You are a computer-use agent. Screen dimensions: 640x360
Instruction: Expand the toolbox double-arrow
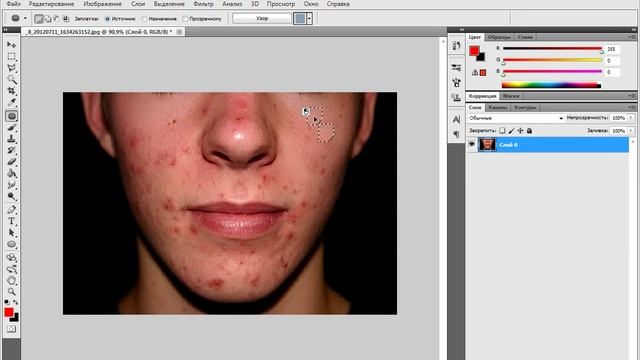6,30
